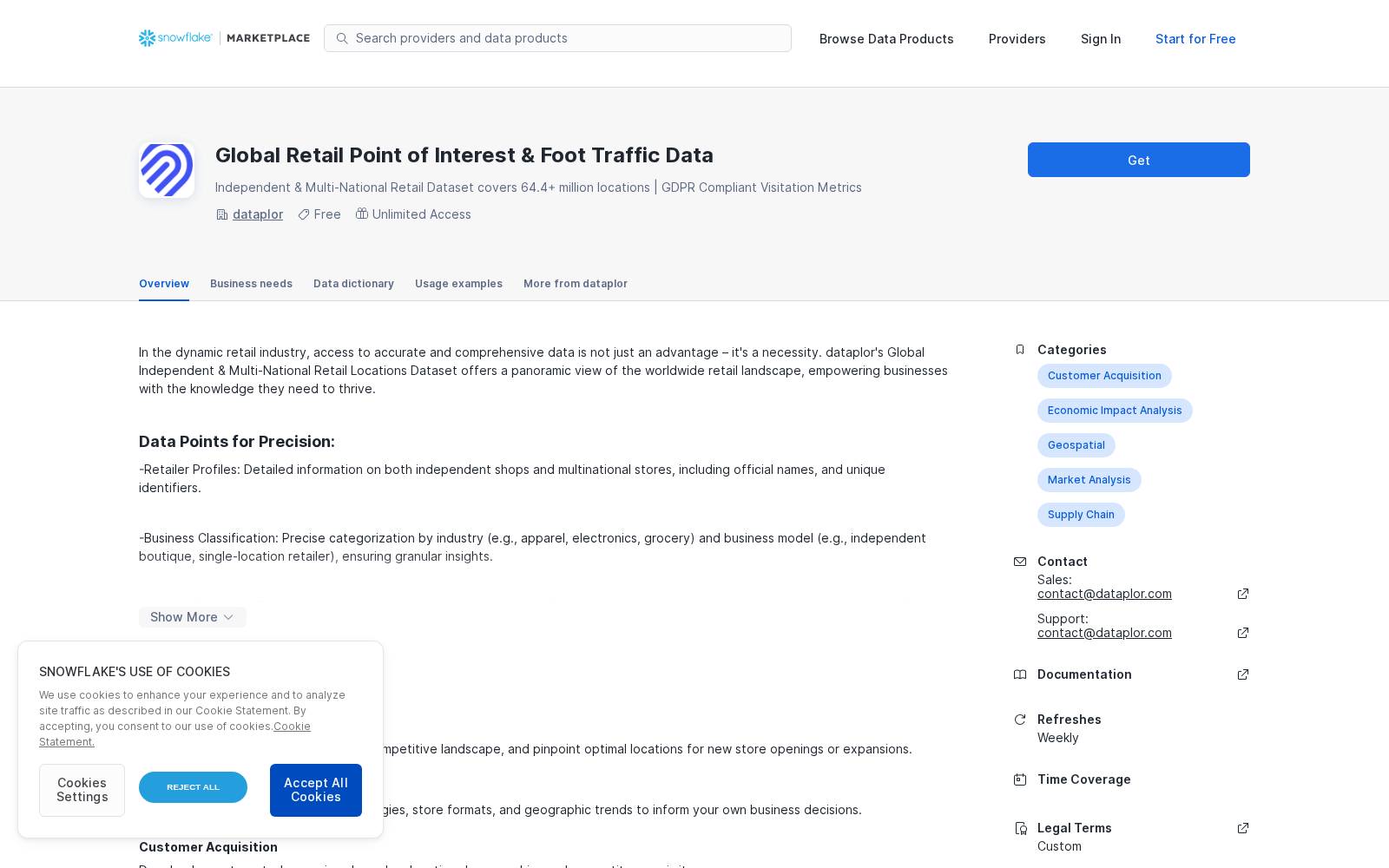The width and height of the screenshot is (1389, 868).
Task: Click the Legal Terms document icon
Action: point(1021,828)
